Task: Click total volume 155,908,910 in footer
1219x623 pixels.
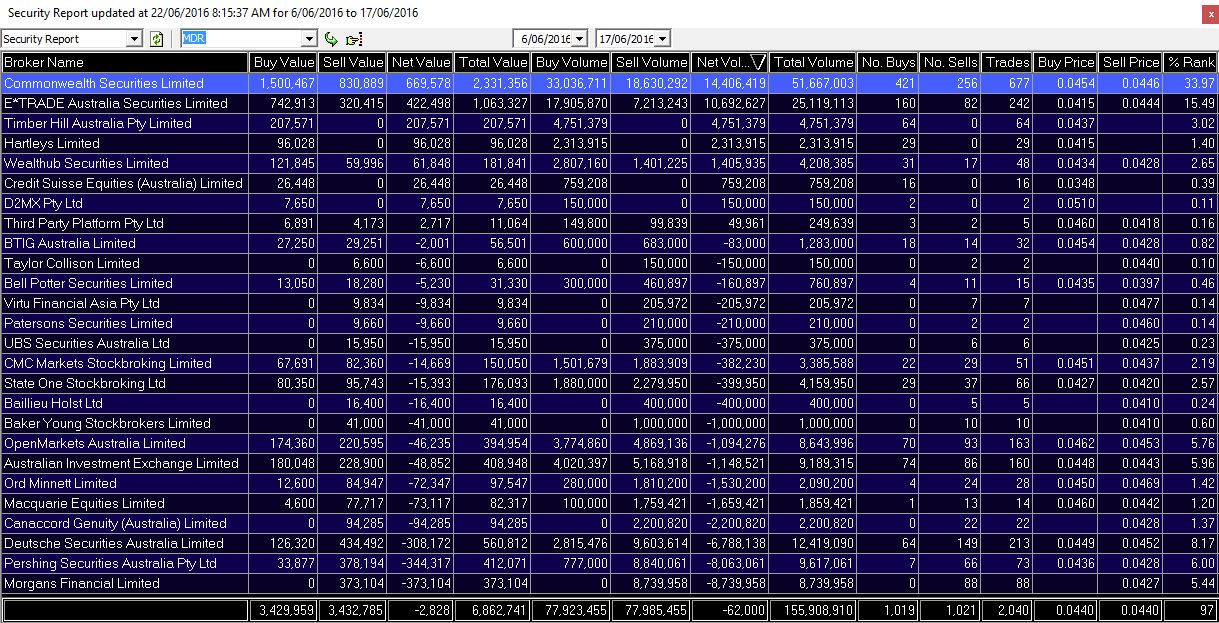Action: [814, 610]
